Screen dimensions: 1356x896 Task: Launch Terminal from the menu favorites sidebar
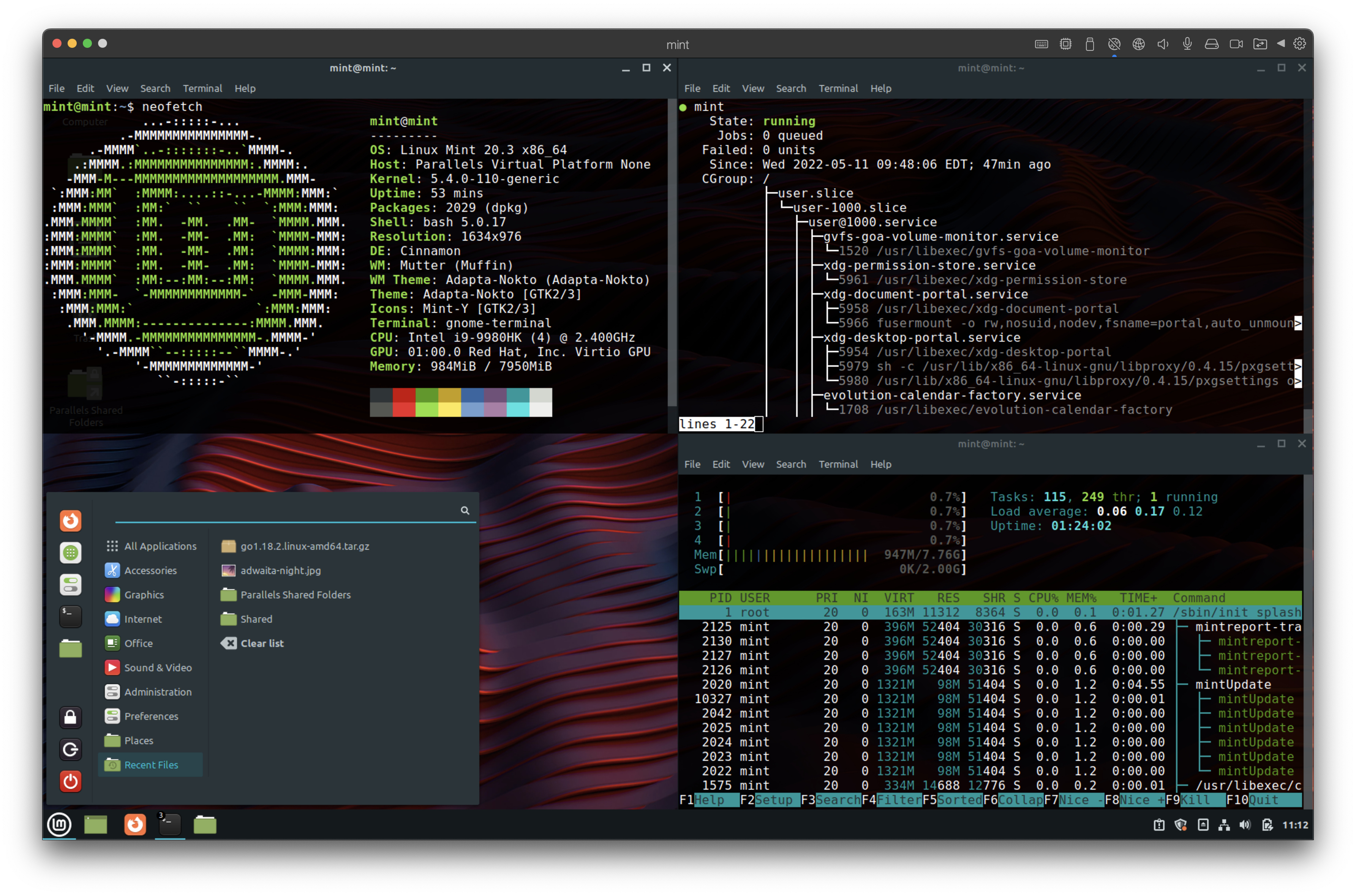pos(71,617)
